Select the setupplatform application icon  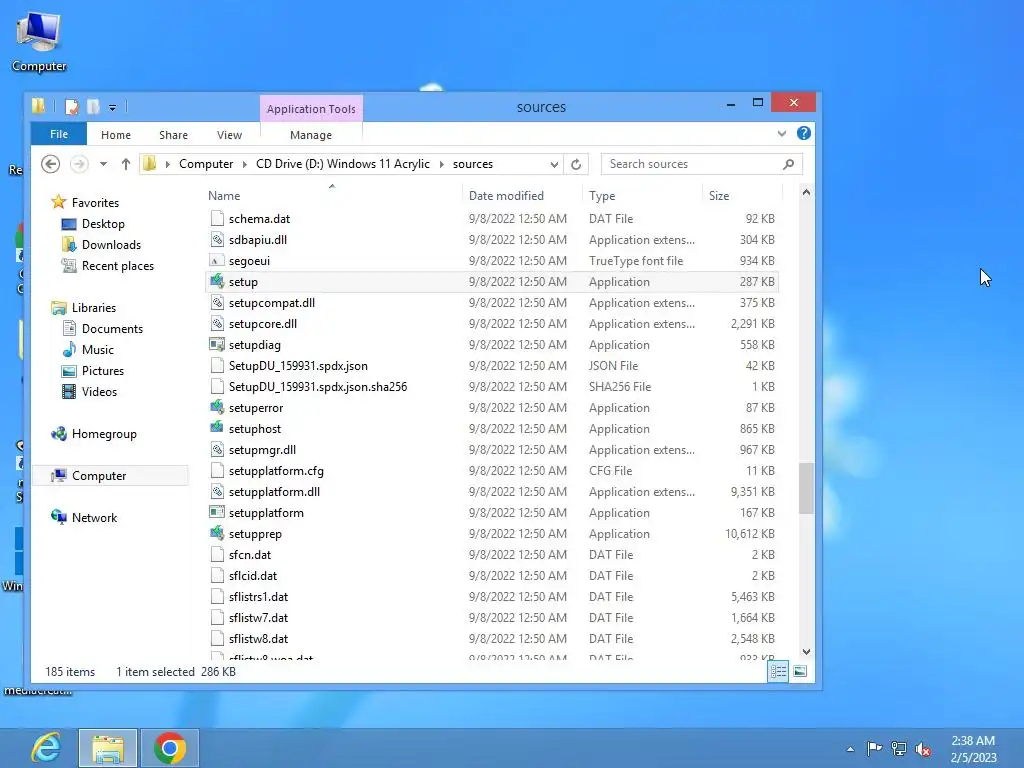point(217,513)
